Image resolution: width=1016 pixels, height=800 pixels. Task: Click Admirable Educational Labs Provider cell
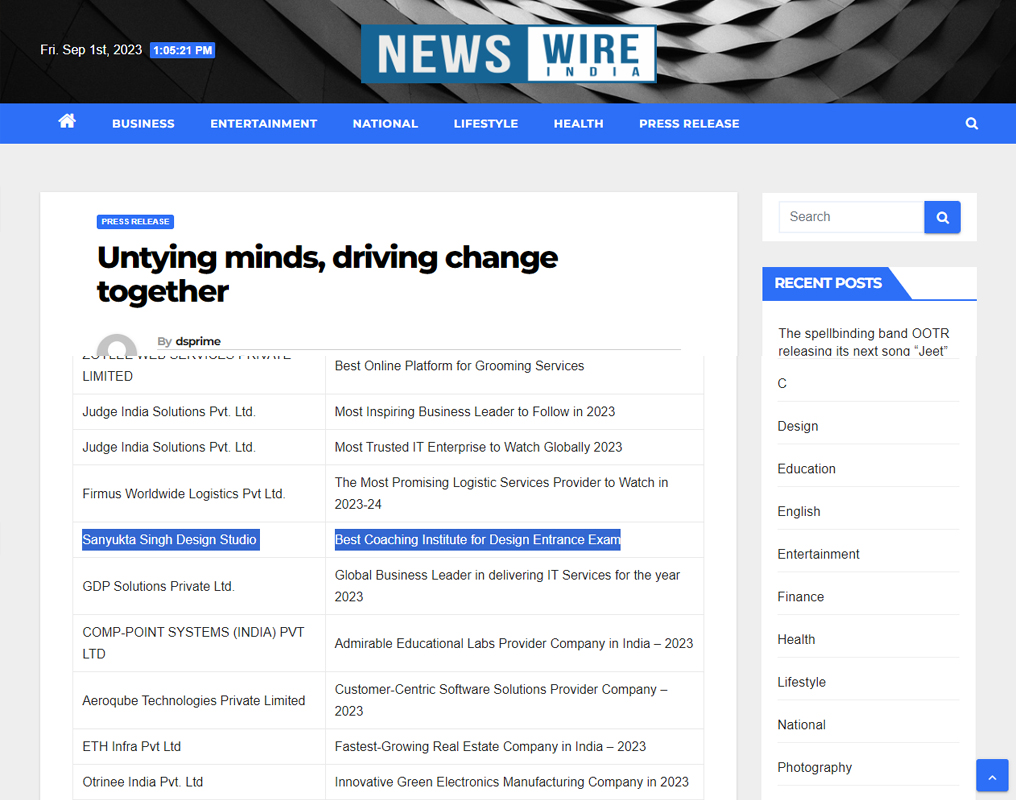click(514, 644)
